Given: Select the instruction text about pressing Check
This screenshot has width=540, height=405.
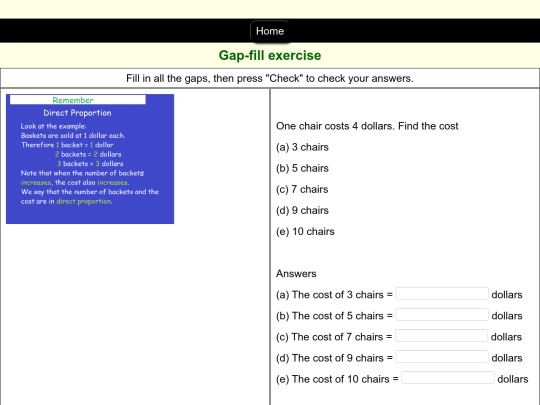Looking at the screenshot, I should 270,79.
